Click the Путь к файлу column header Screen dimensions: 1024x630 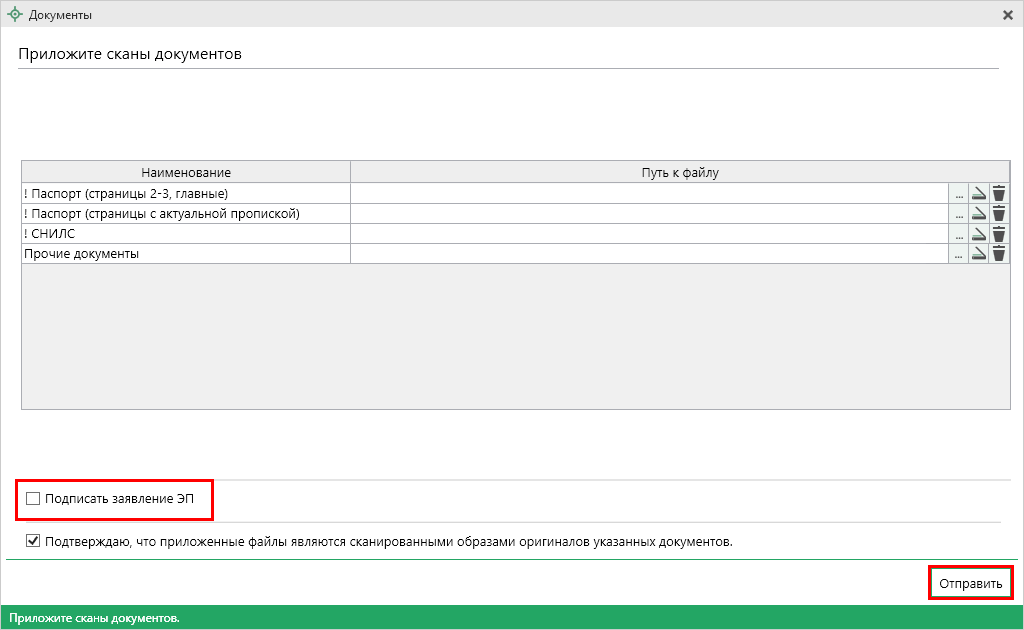tap(680, 173)
